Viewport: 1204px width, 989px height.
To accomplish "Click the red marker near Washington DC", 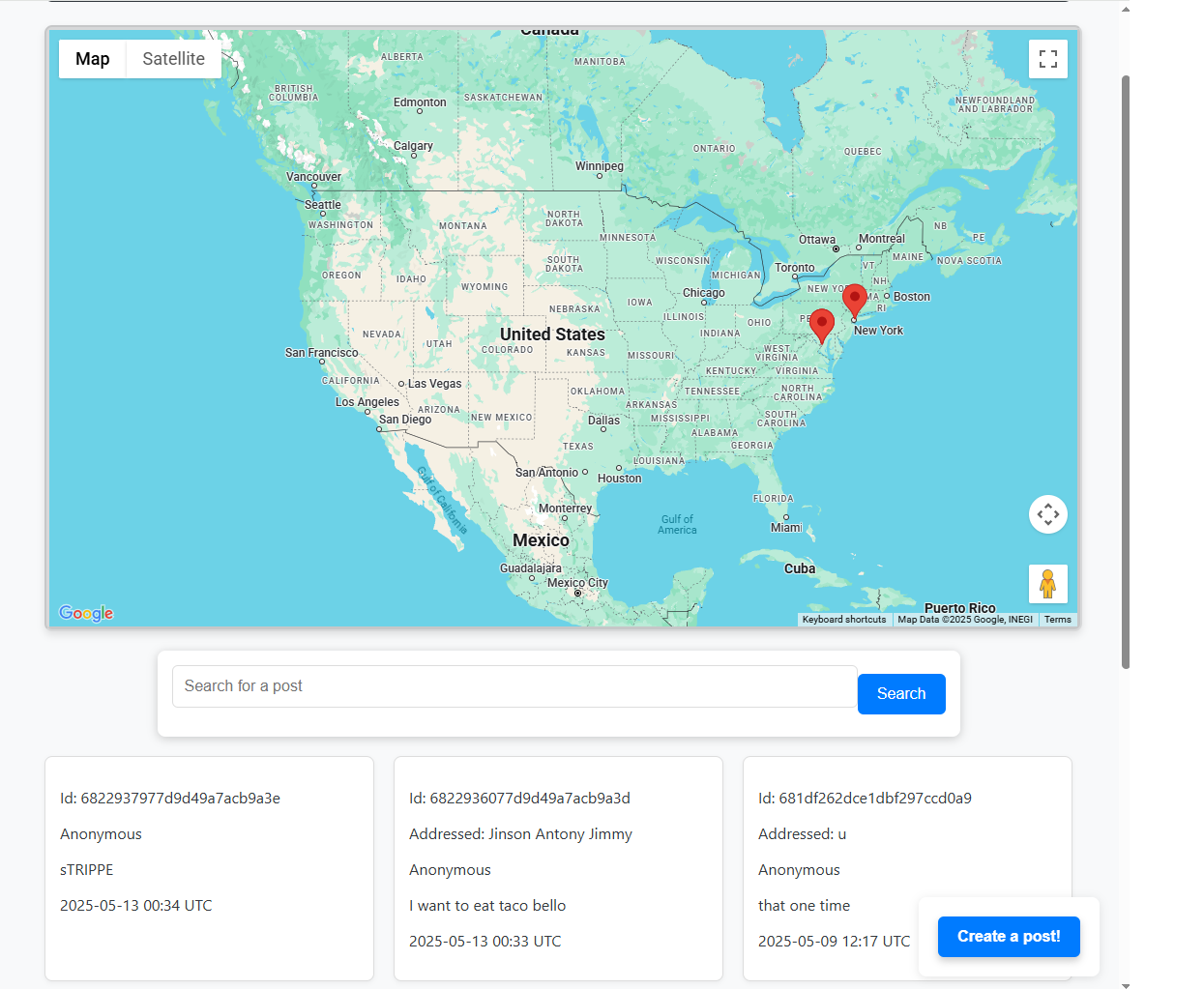I will 822,327.
